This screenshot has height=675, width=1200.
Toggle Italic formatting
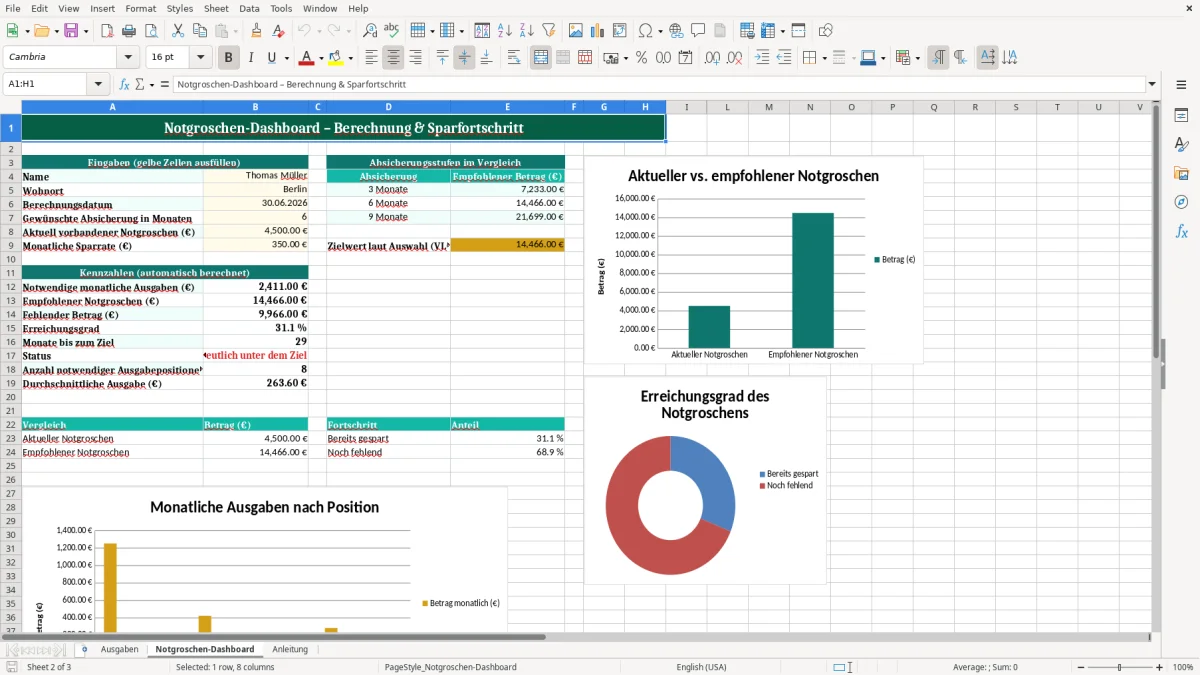pyautogui.click(x=250, y=58)
